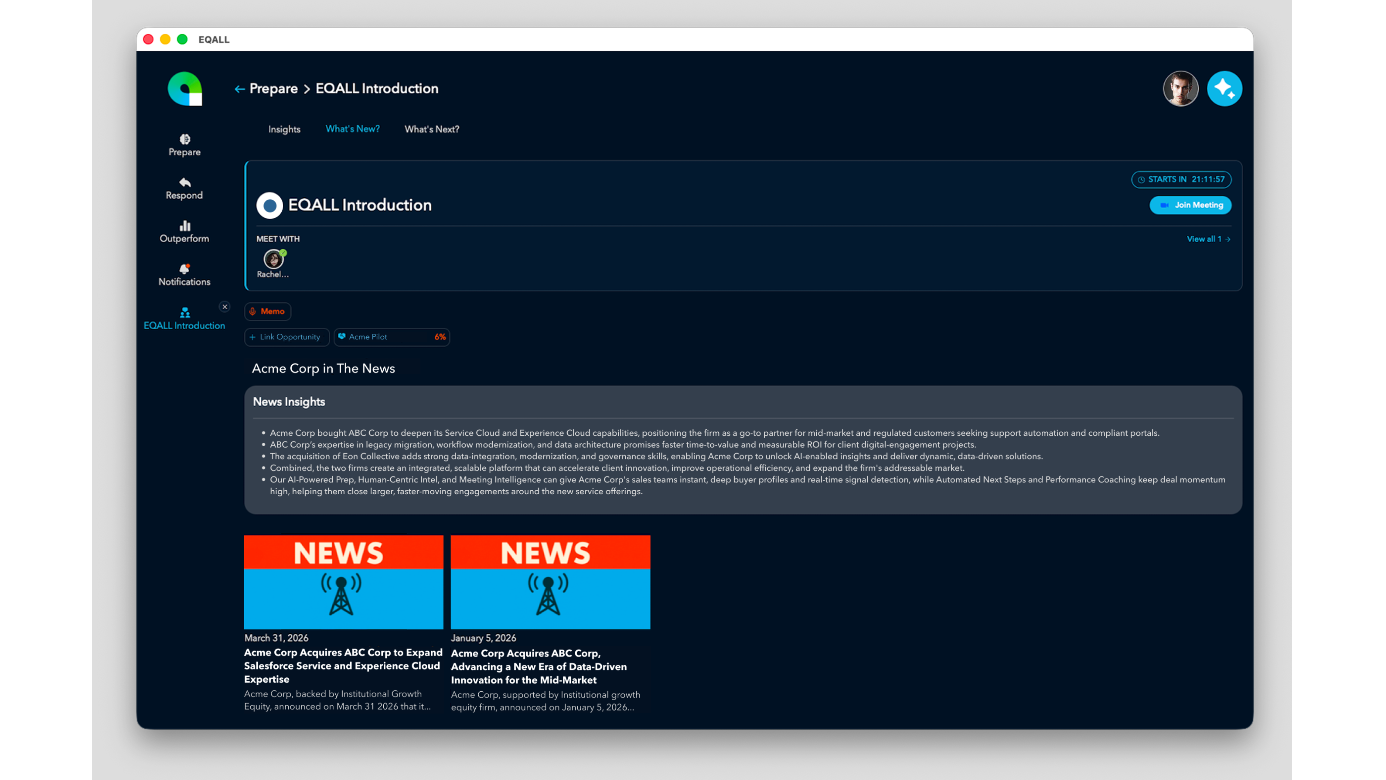Open the Outperform bar chart section

tap(185, 232)
